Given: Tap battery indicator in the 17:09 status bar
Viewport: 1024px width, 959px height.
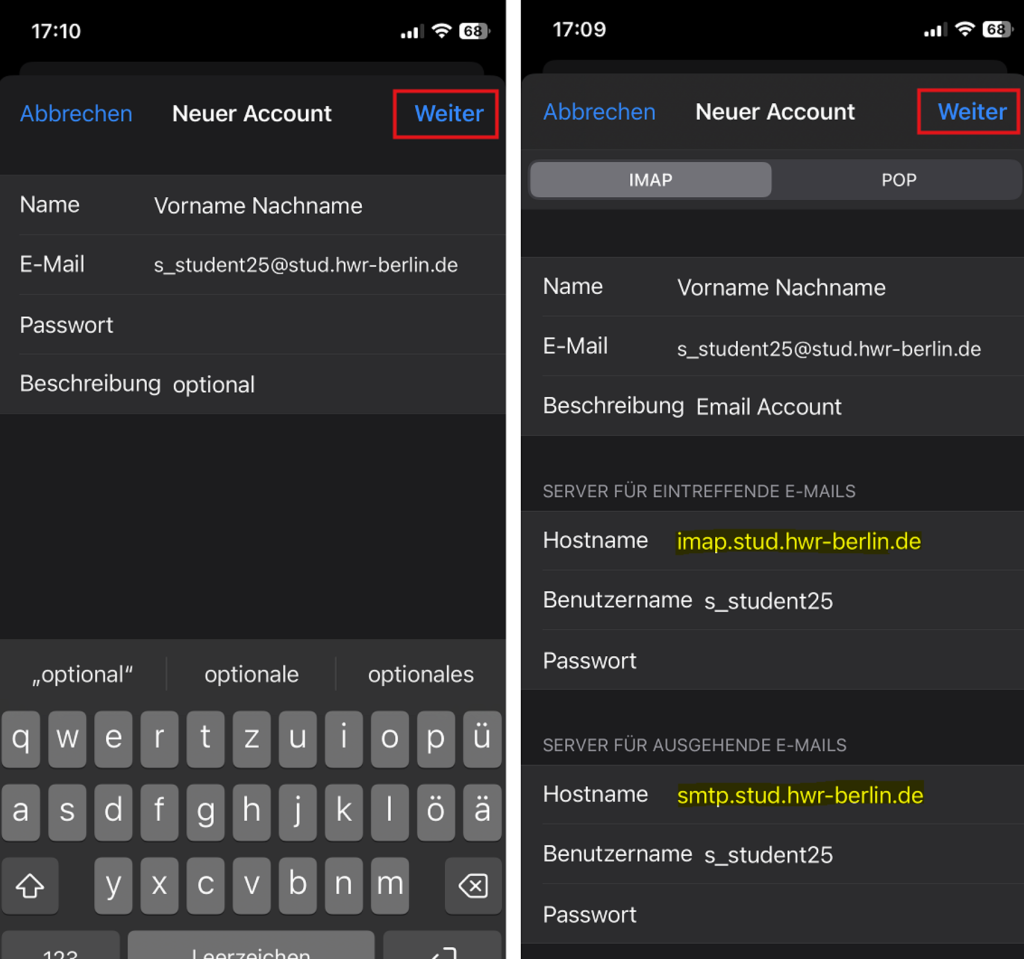Looking at the screenshot, I should (995, 30).
